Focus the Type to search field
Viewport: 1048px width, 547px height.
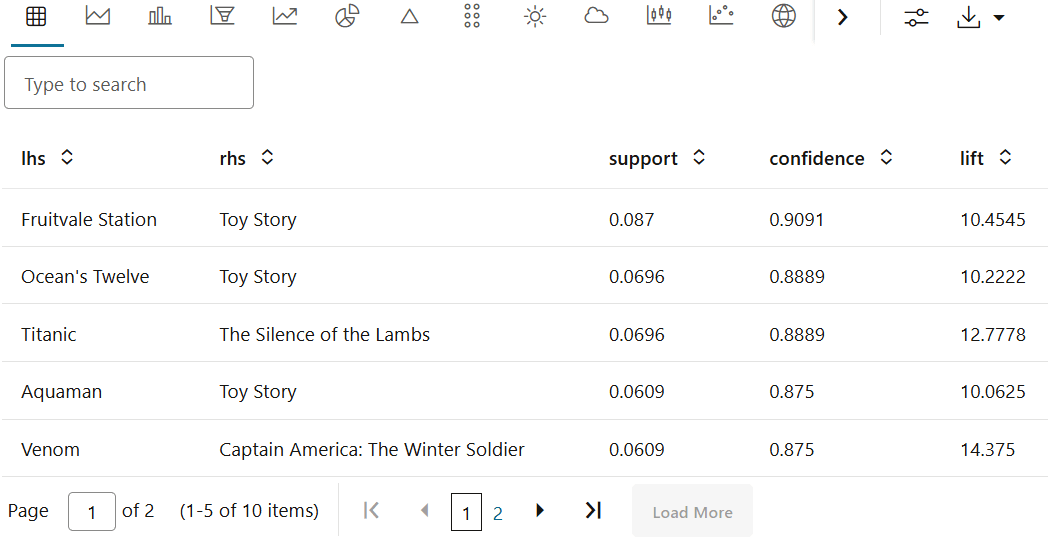click(x=129, y=83)
